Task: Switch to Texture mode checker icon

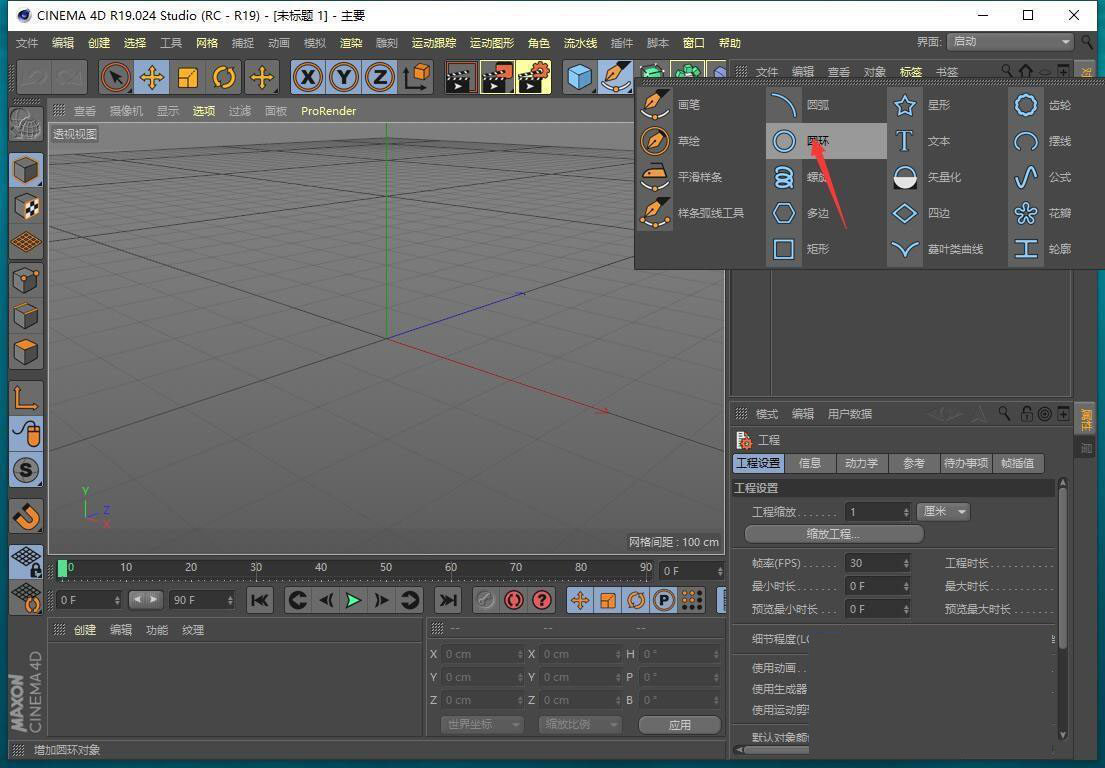Action: click(x=26, y=206)
